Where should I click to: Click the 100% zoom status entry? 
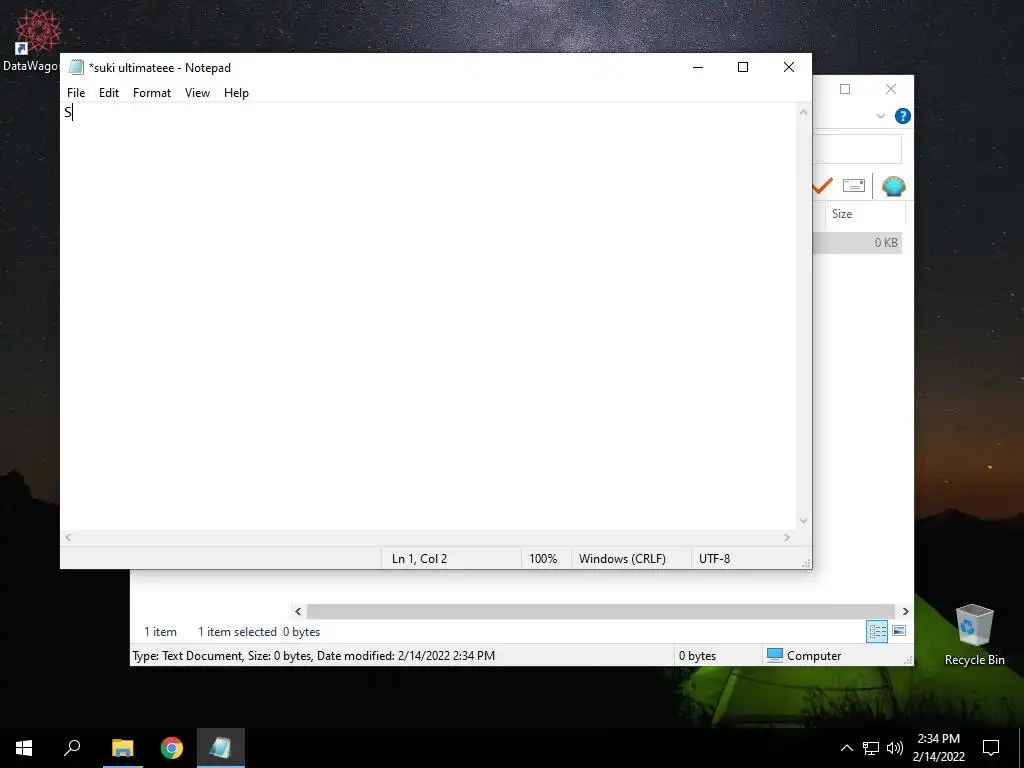point(543,559)
